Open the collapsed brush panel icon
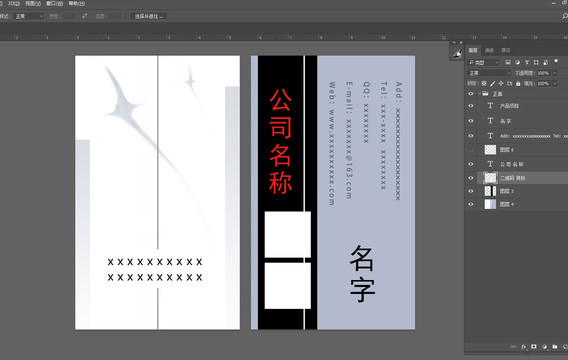Screen dimensions: 568x360 [x=457, y=53]
